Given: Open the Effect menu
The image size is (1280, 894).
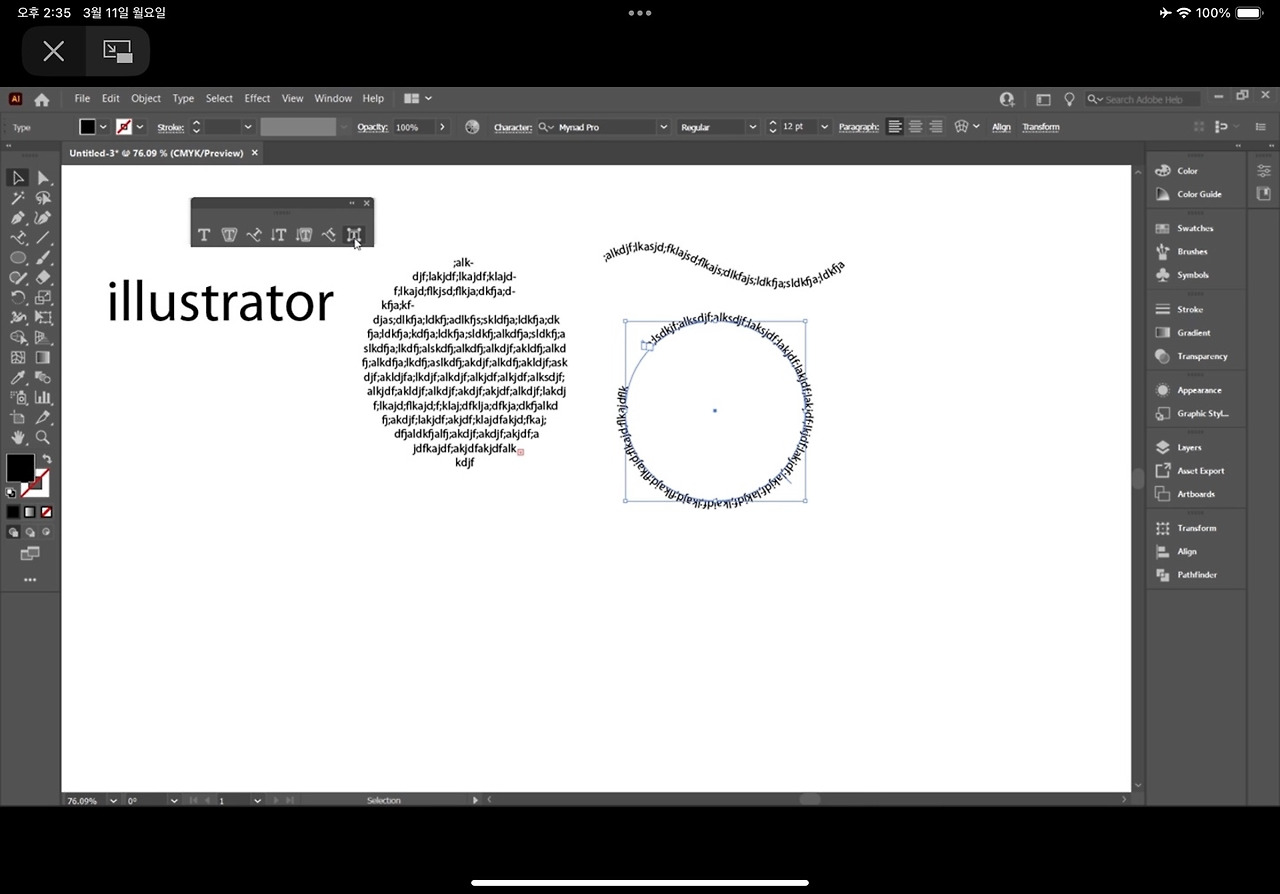Looking at the screenshot, I should click(257, 99).
